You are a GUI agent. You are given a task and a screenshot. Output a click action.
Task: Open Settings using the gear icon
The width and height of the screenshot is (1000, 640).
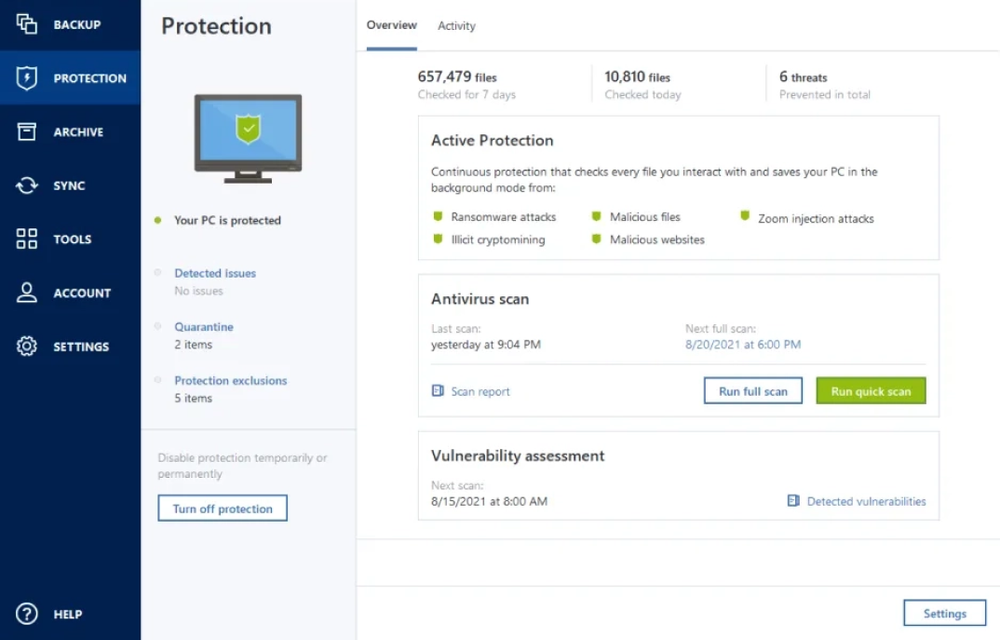(24, 346)
